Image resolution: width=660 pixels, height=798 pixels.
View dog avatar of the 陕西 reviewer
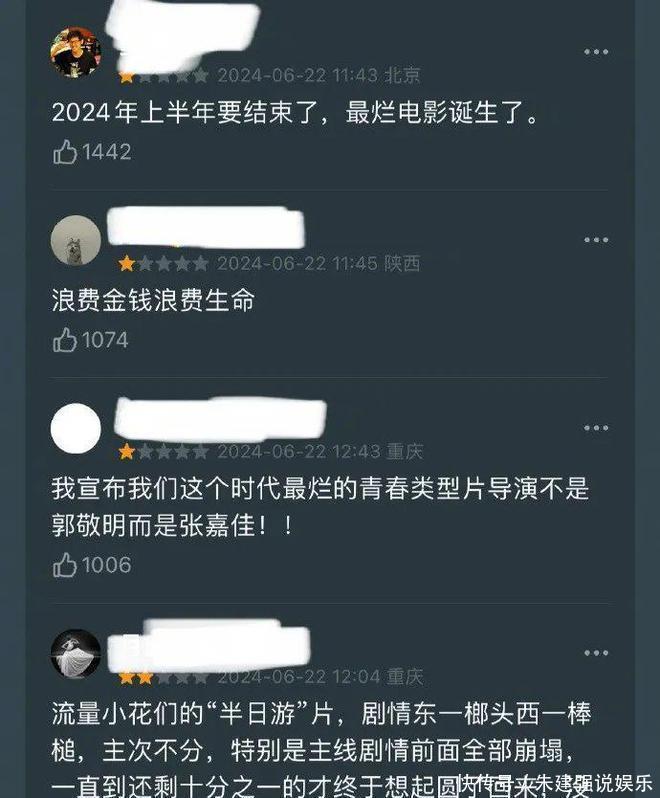(x=76, y=240)
